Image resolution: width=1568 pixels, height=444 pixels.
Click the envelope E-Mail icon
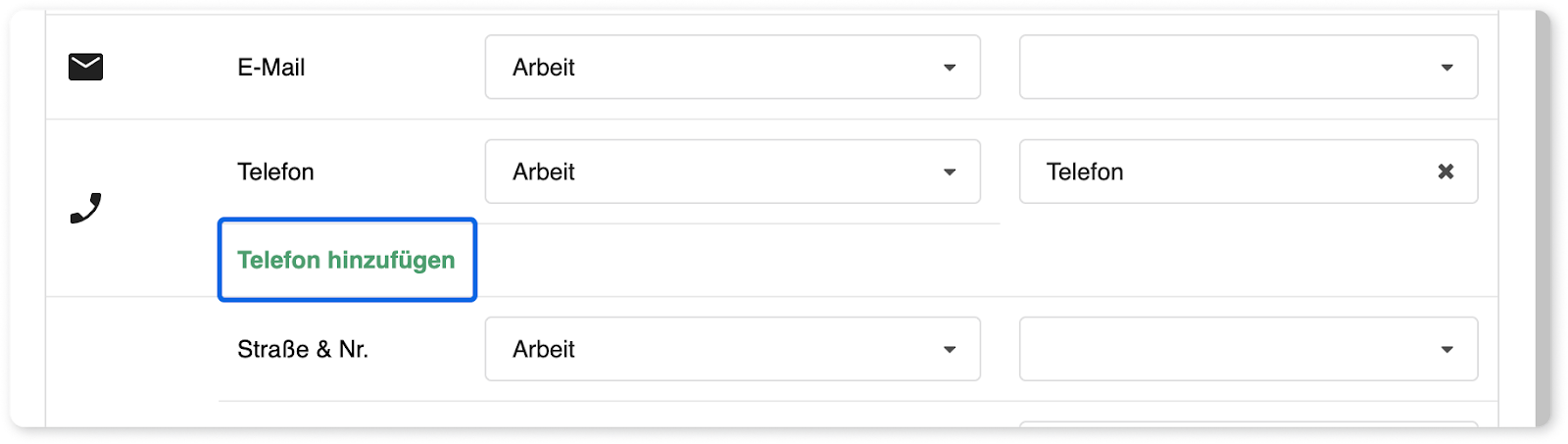[x=86, y=67]
